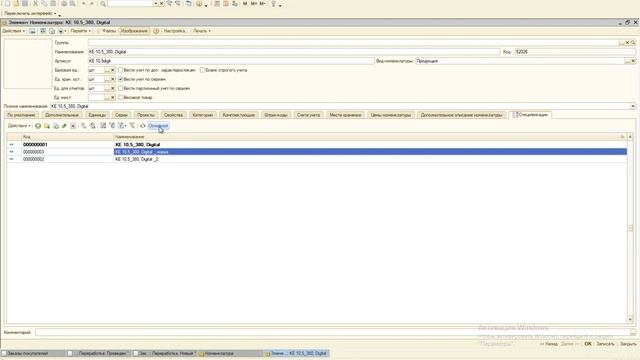
Task: Clear the Ед. мест field with X
Action: (x=113, y=98)
